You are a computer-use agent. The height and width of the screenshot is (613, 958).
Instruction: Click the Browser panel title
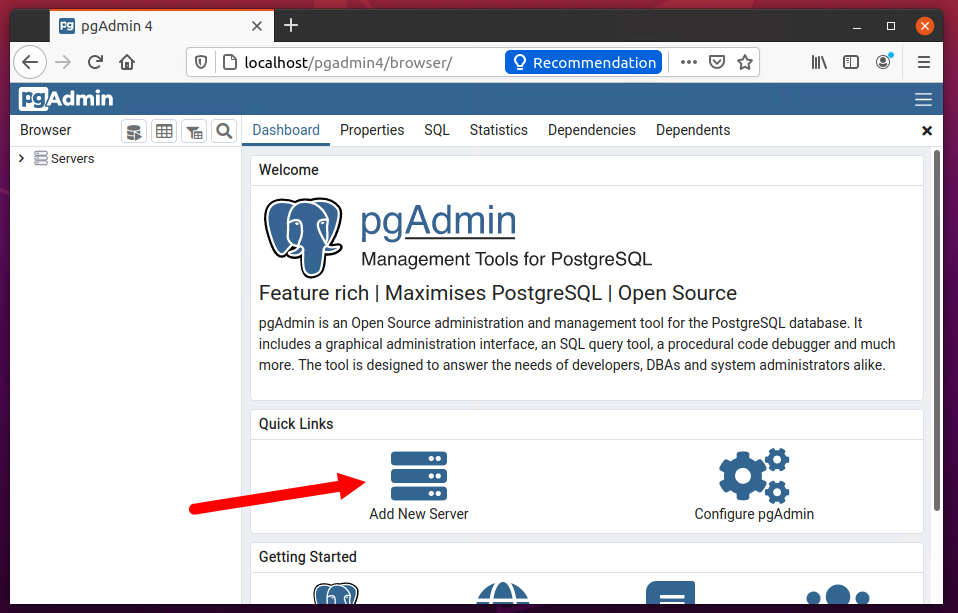[46, 130]
